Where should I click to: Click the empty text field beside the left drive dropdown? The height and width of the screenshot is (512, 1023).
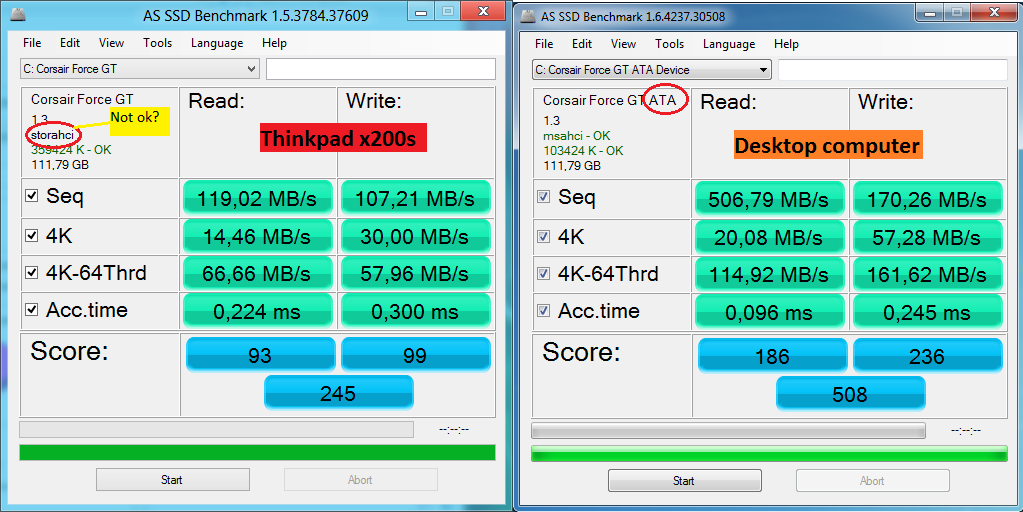381,68
